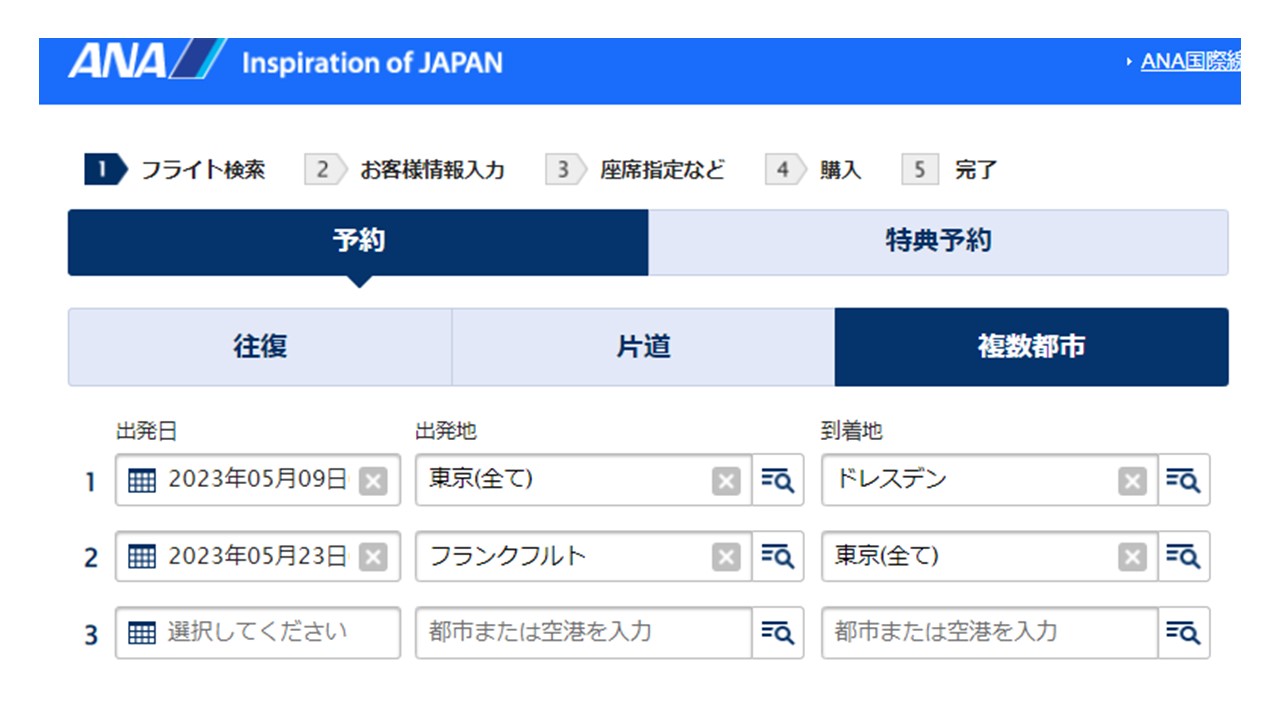Choose the 片道 trip type
Screen dimensions: 1280x720
point(643,347)
